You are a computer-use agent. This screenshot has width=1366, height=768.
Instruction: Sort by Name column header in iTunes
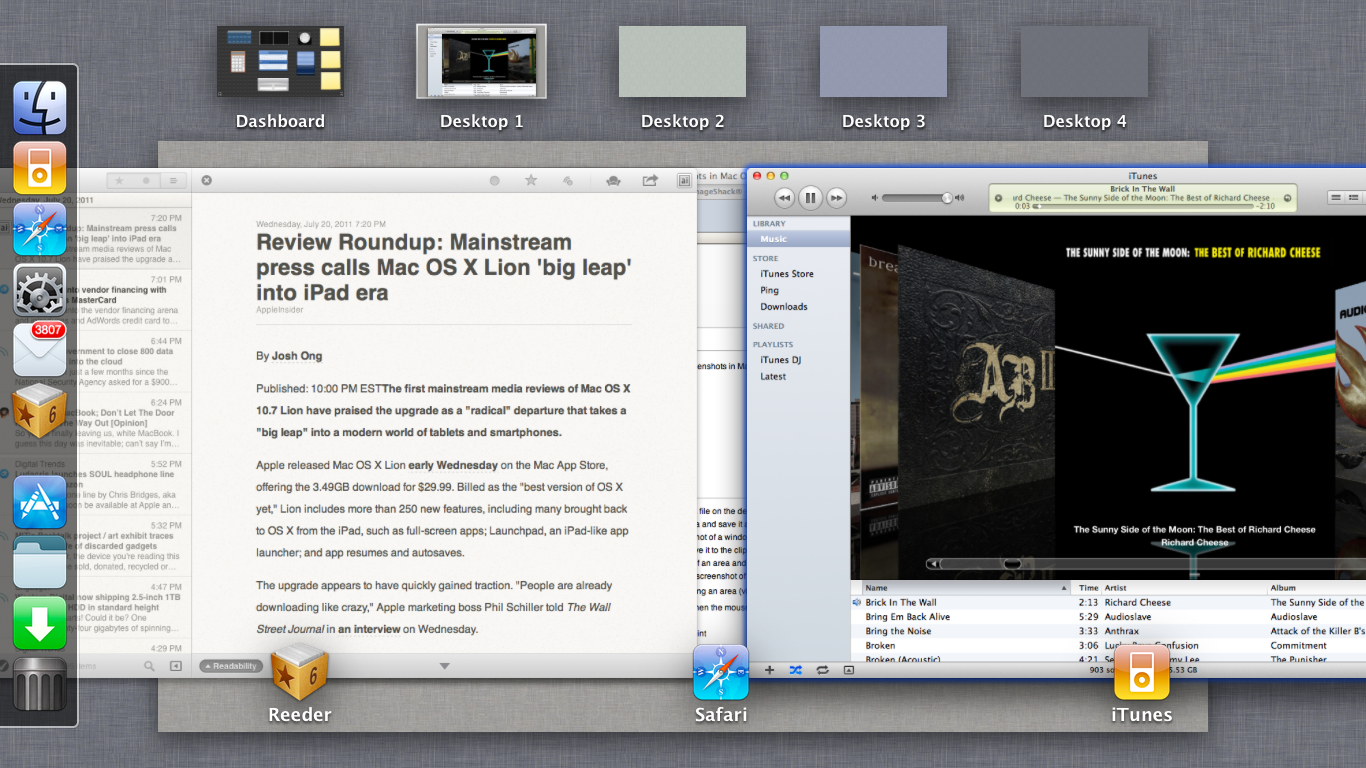964,588
